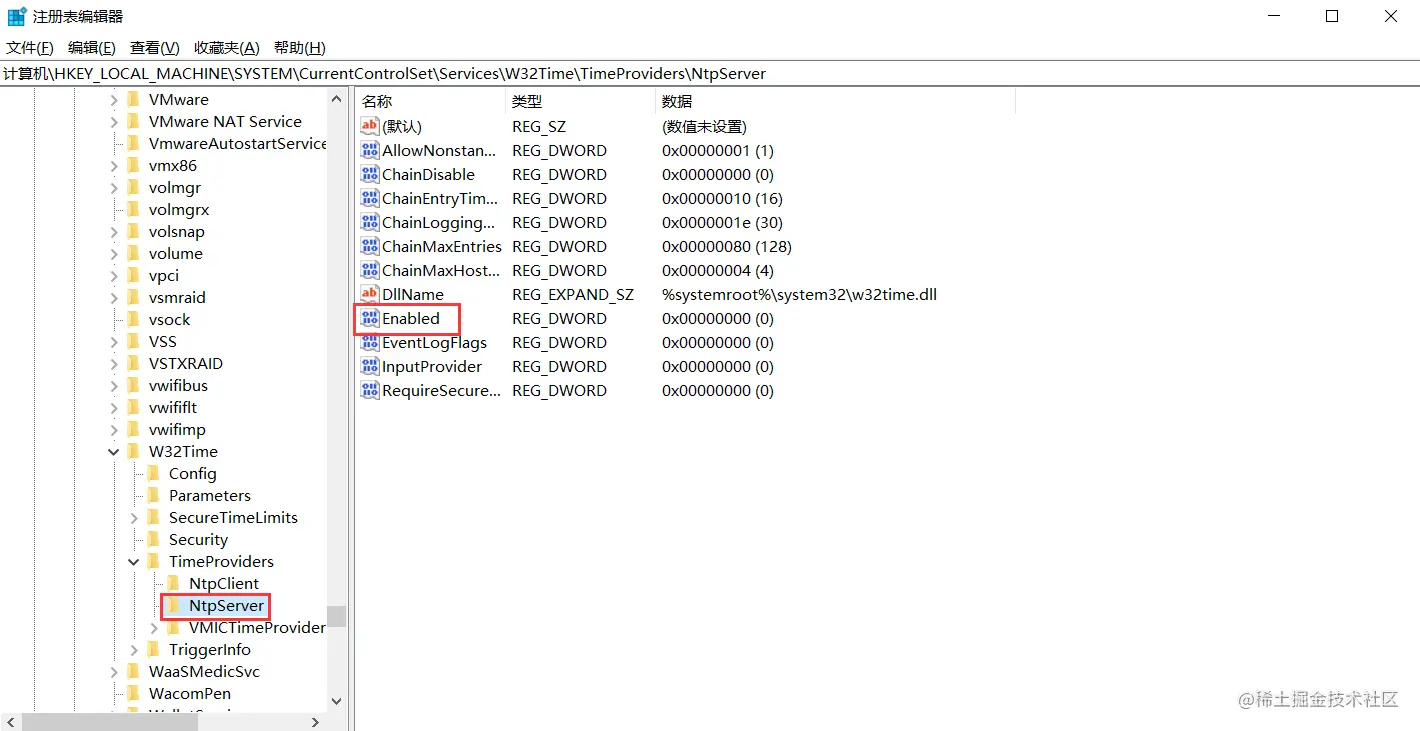Click the DWORD icon beside Enabled value
This screenshot has height=731, width=1420.
(370, 319)
